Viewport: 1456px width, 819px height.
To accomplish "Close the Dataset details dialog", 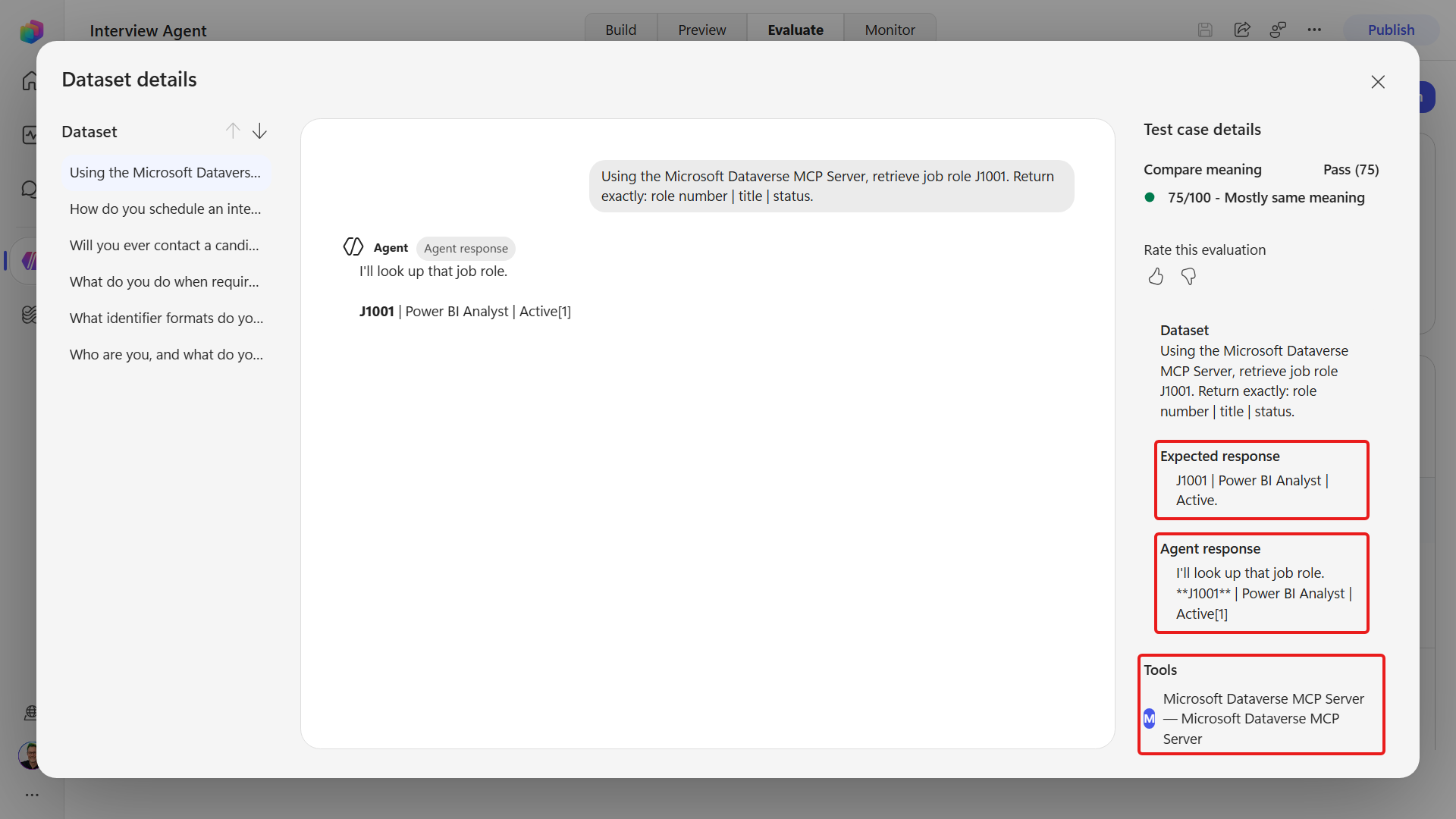I will pyautogui.click(x=1378, y=82).
